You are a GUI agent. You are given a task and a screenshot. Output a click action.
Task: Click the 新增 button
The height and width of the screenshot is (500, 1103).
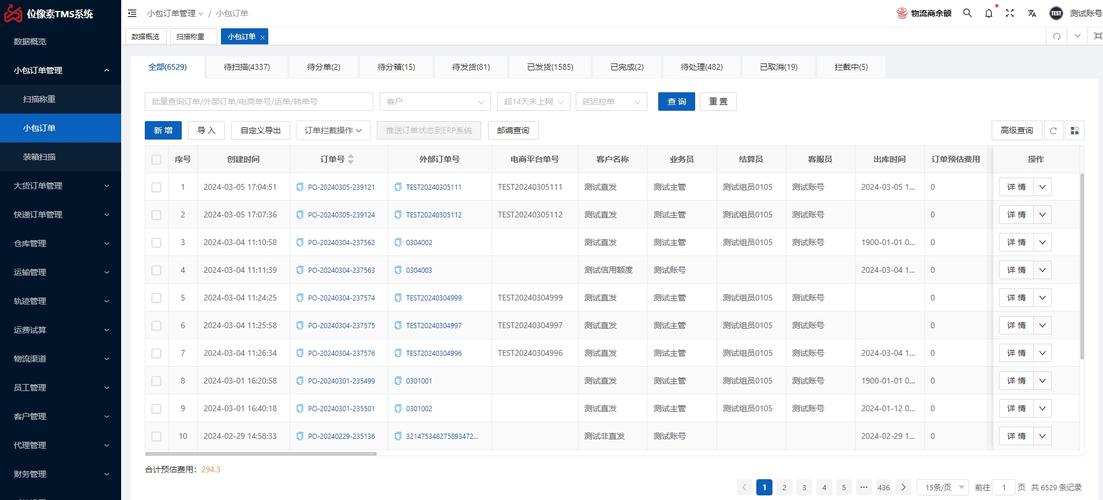[163, 130]
